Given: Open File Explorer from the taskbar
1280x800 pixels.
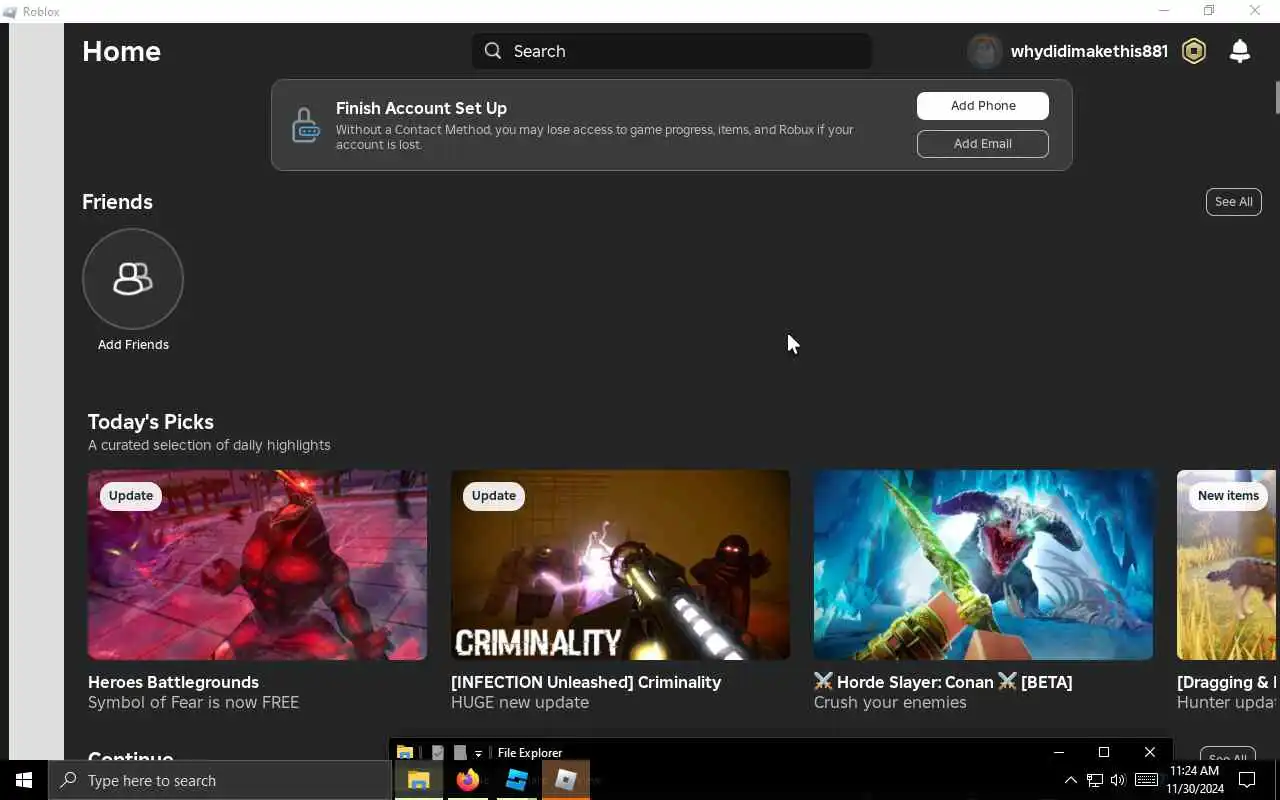Looking at the screenshot, I should click(419, 780).
